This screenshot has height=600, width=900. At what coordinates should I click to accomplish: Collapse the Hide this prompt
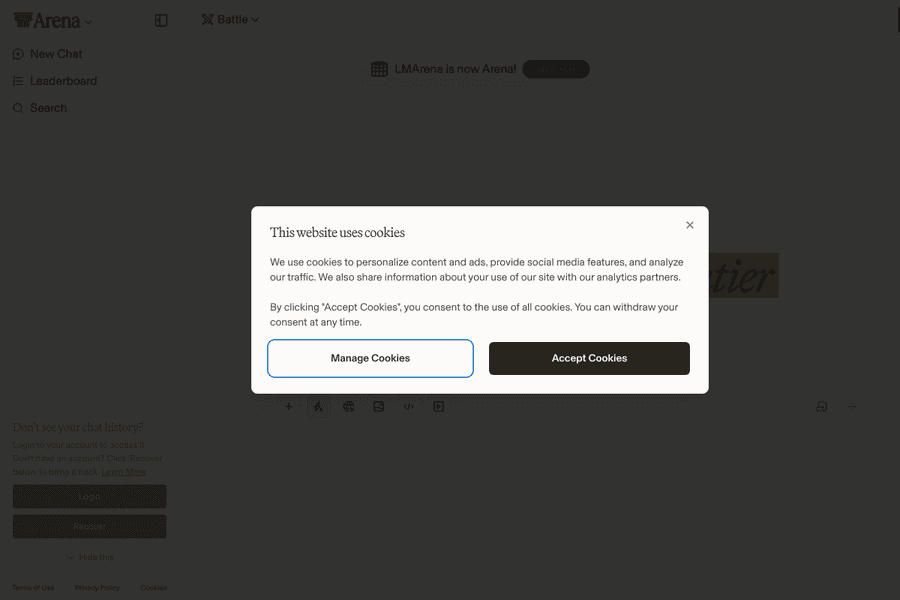90,557
